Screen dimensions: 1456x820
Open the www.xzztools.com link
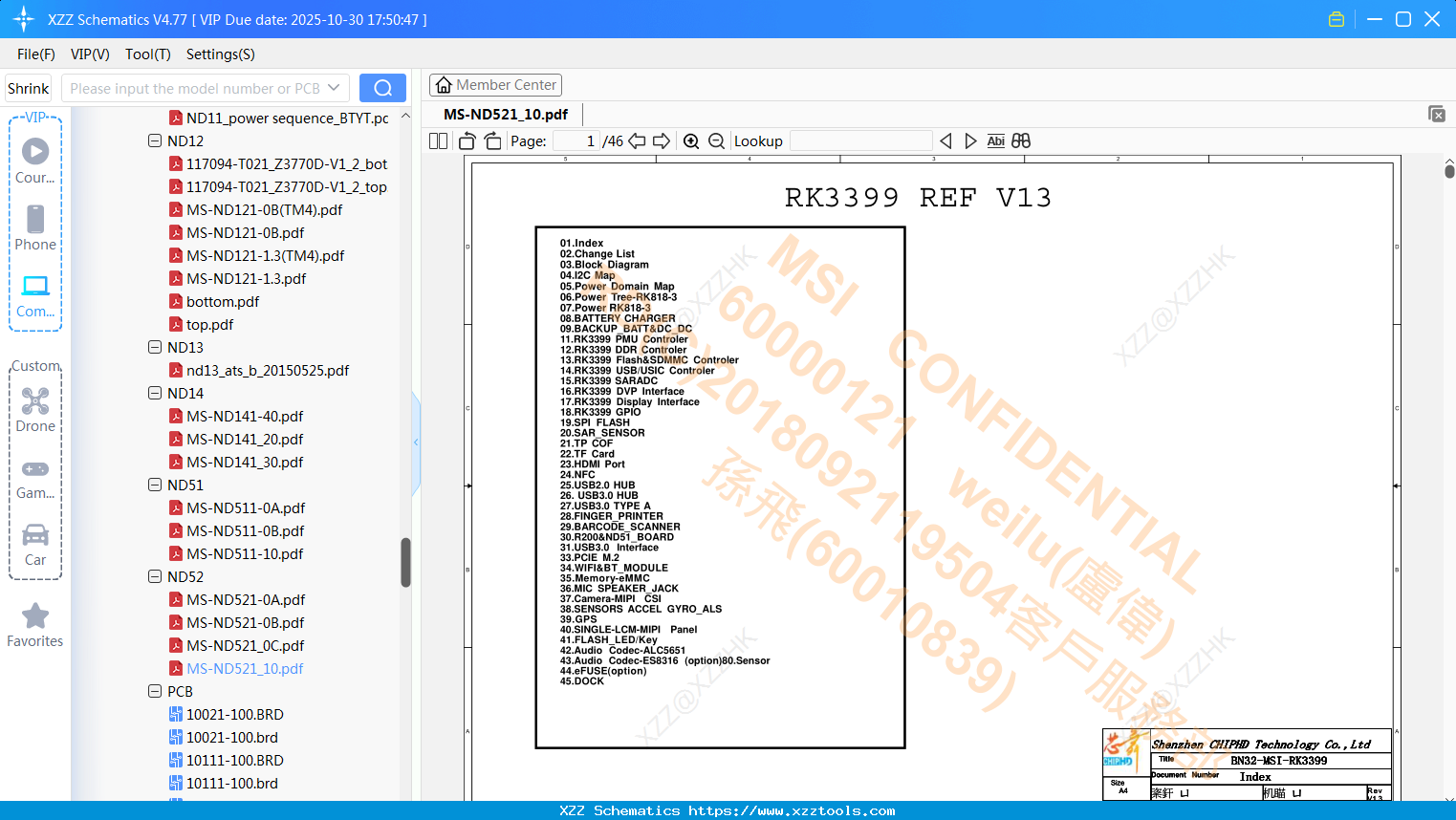792,810
